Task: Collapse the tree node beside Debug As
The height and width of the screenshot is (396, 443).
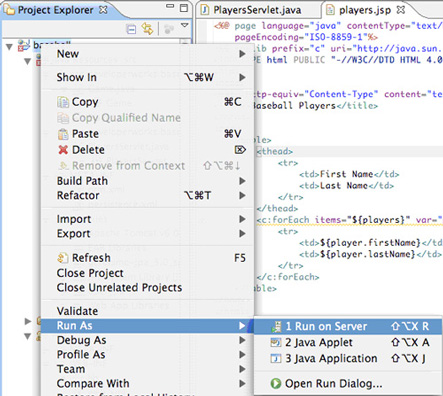Action: pyautogui.click(x=28, y=336)
